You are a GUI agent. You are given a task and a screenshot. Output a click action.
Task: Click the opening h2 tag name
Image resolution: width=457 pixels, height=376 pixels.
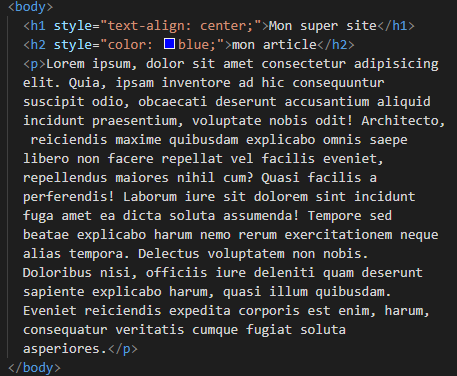[x=38, y=45]
